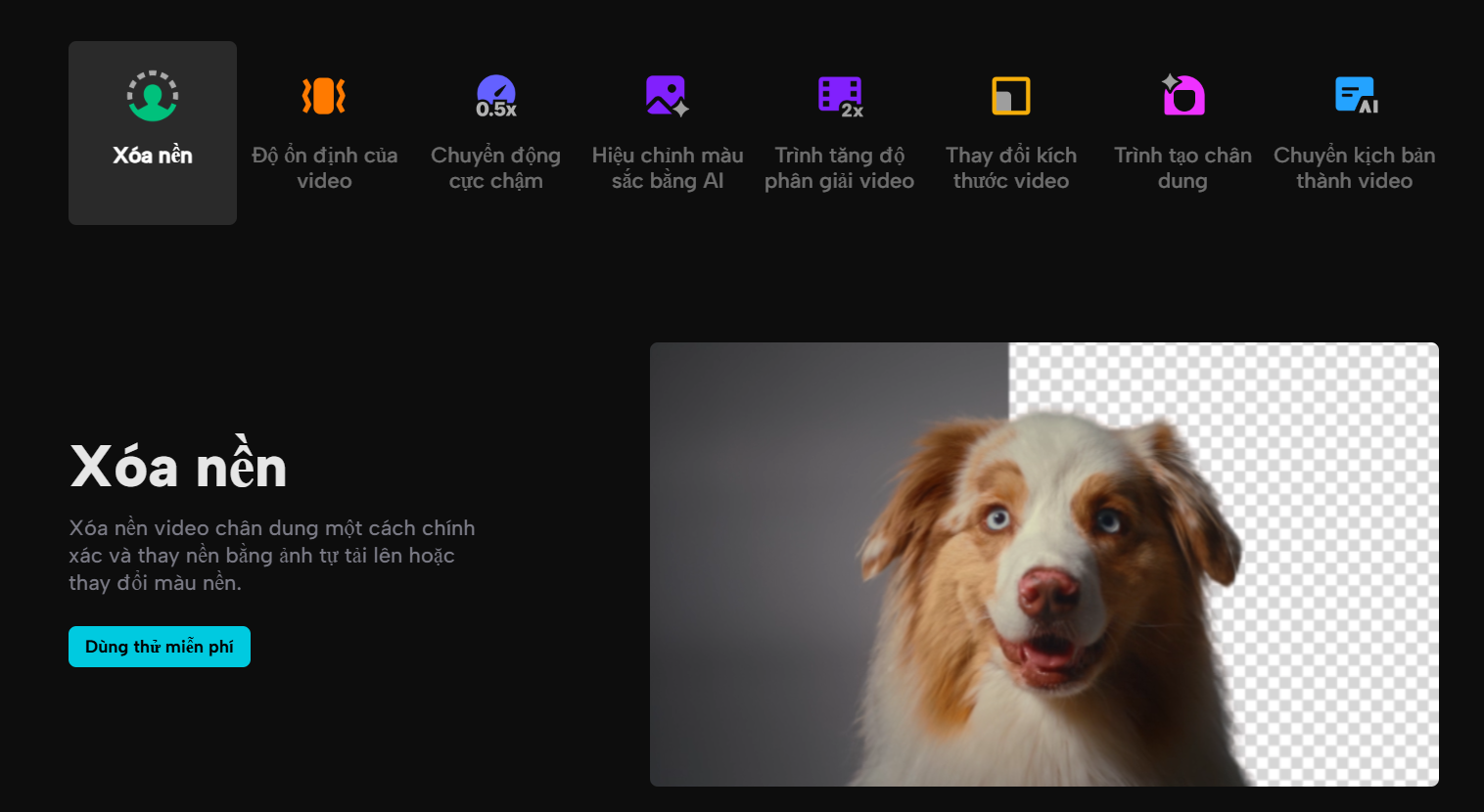Click the 'Dùng thử miễn phí' button
The width and height of the screenshot is (1484, 812).
(x=160, y=647)
